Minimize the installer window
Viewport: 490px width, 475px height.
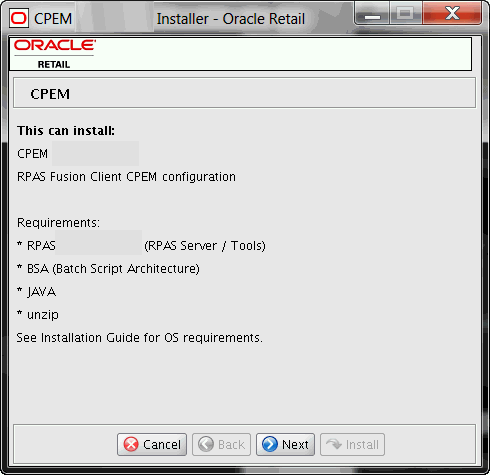(372, 14)
